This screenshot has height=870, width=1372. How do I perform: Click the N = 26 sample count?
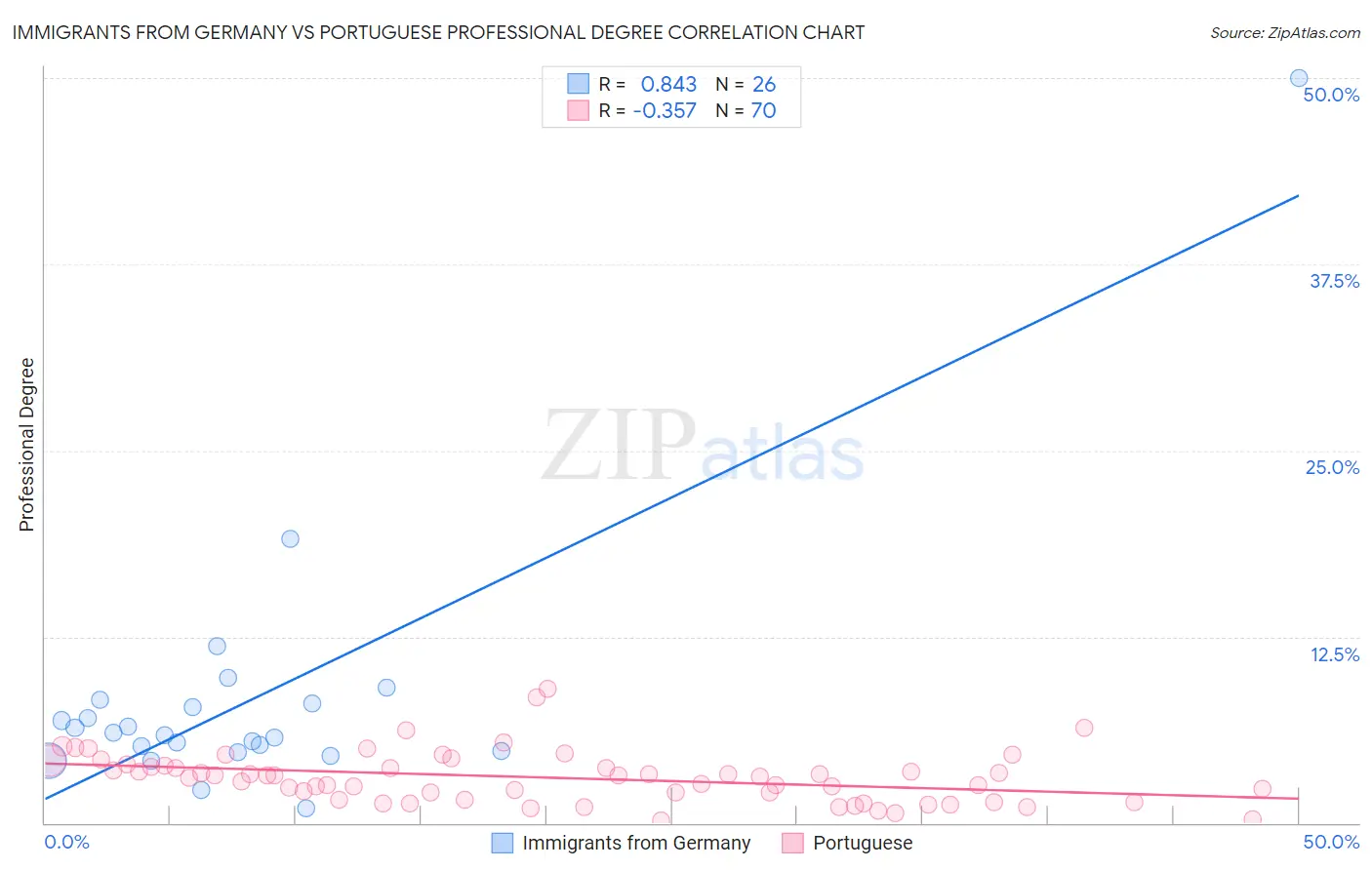[x=746, y=84]
